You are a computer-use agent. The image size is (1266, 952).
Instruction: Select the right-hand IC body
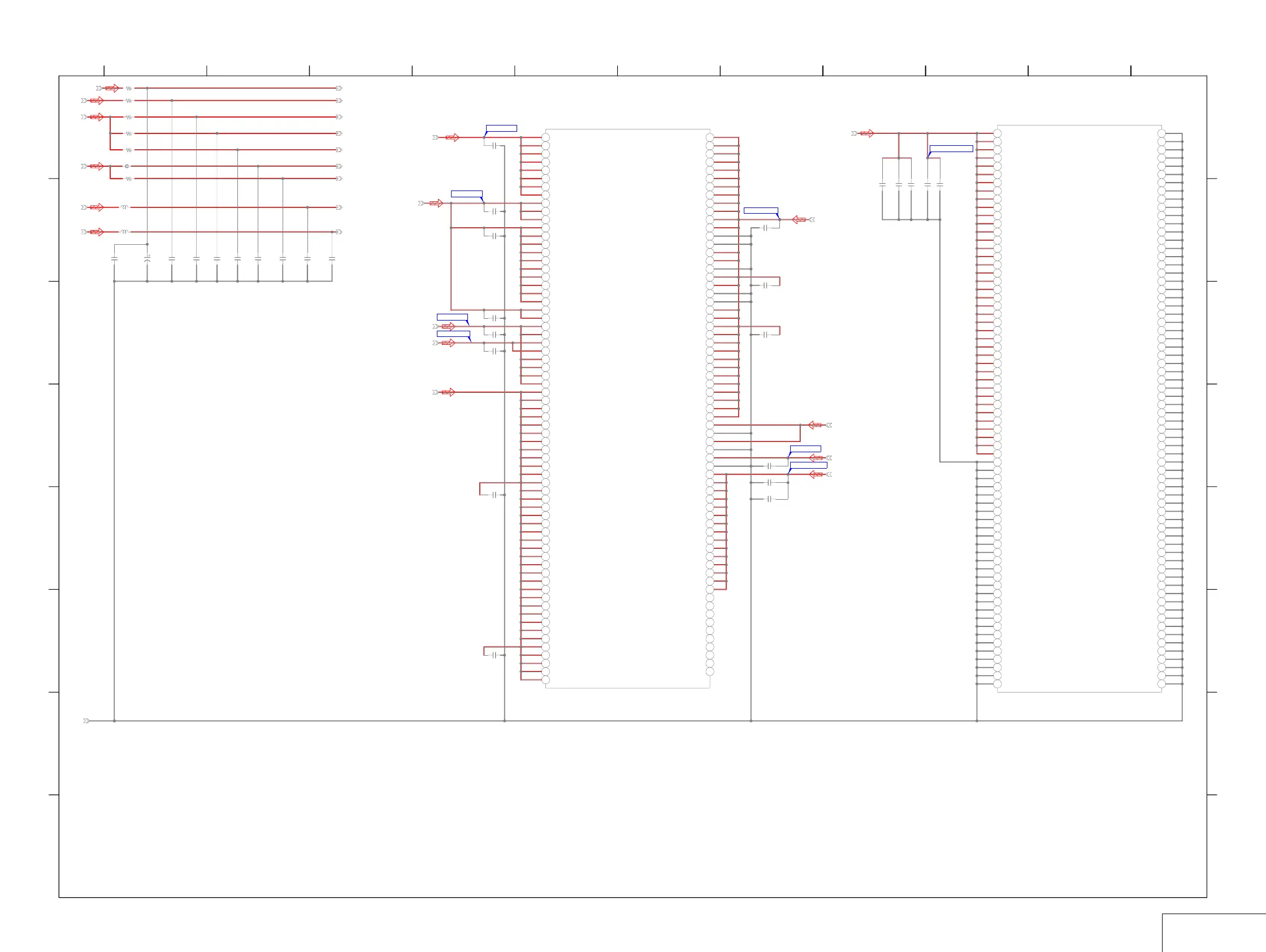(x=1079, y=409)
